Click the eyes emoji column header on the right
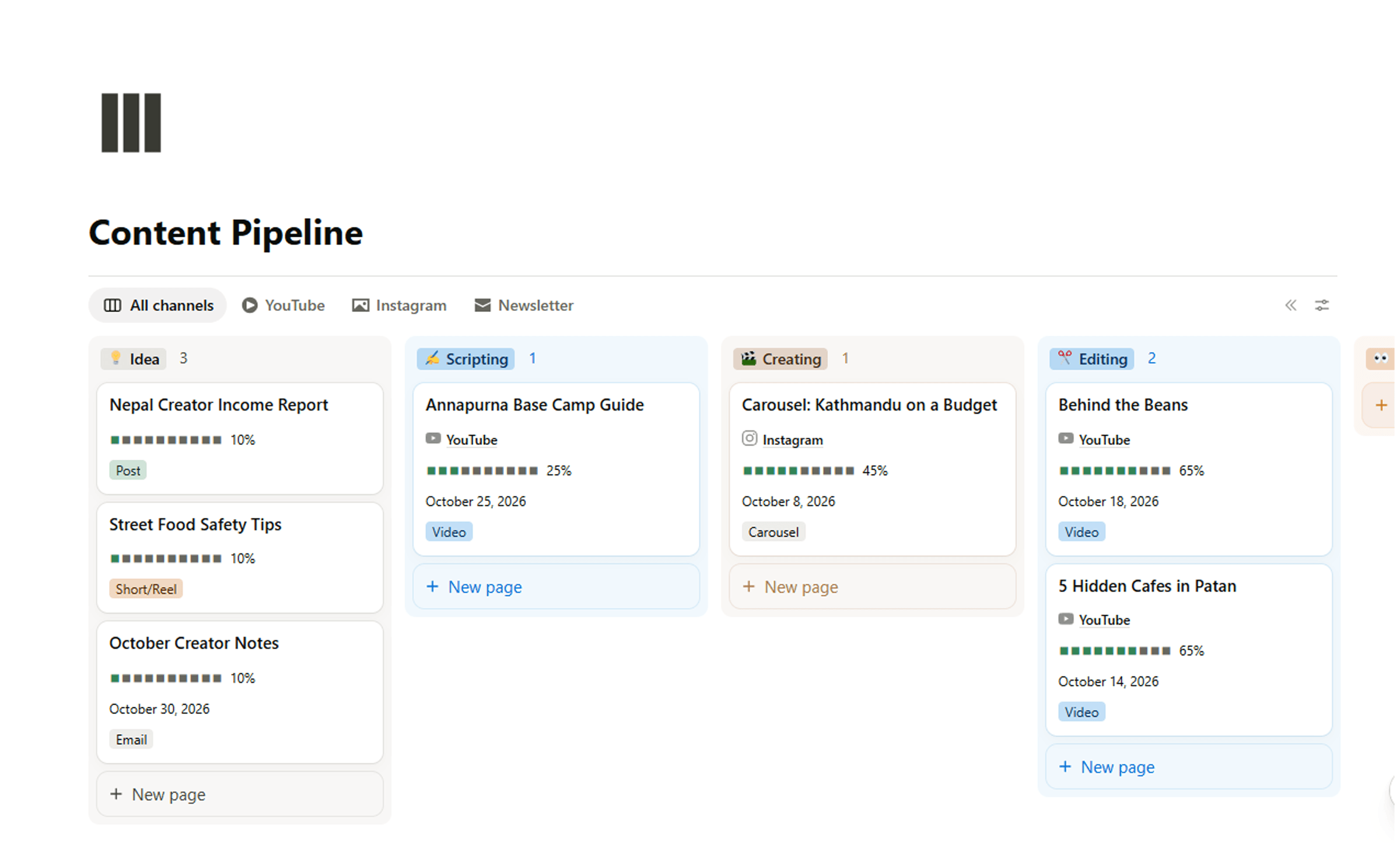This screenshot has width=1400, height=866. coord(1381,359)
